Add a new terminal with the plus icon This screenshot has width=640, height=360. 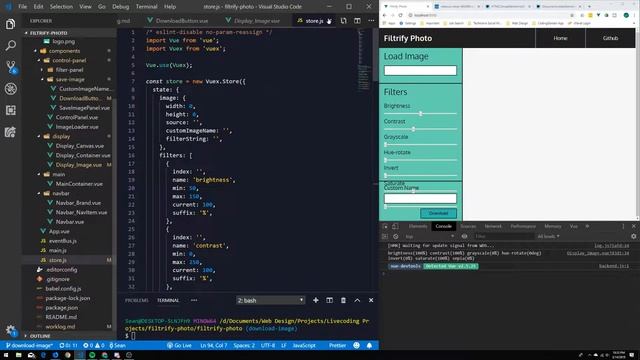click(316, 300)
